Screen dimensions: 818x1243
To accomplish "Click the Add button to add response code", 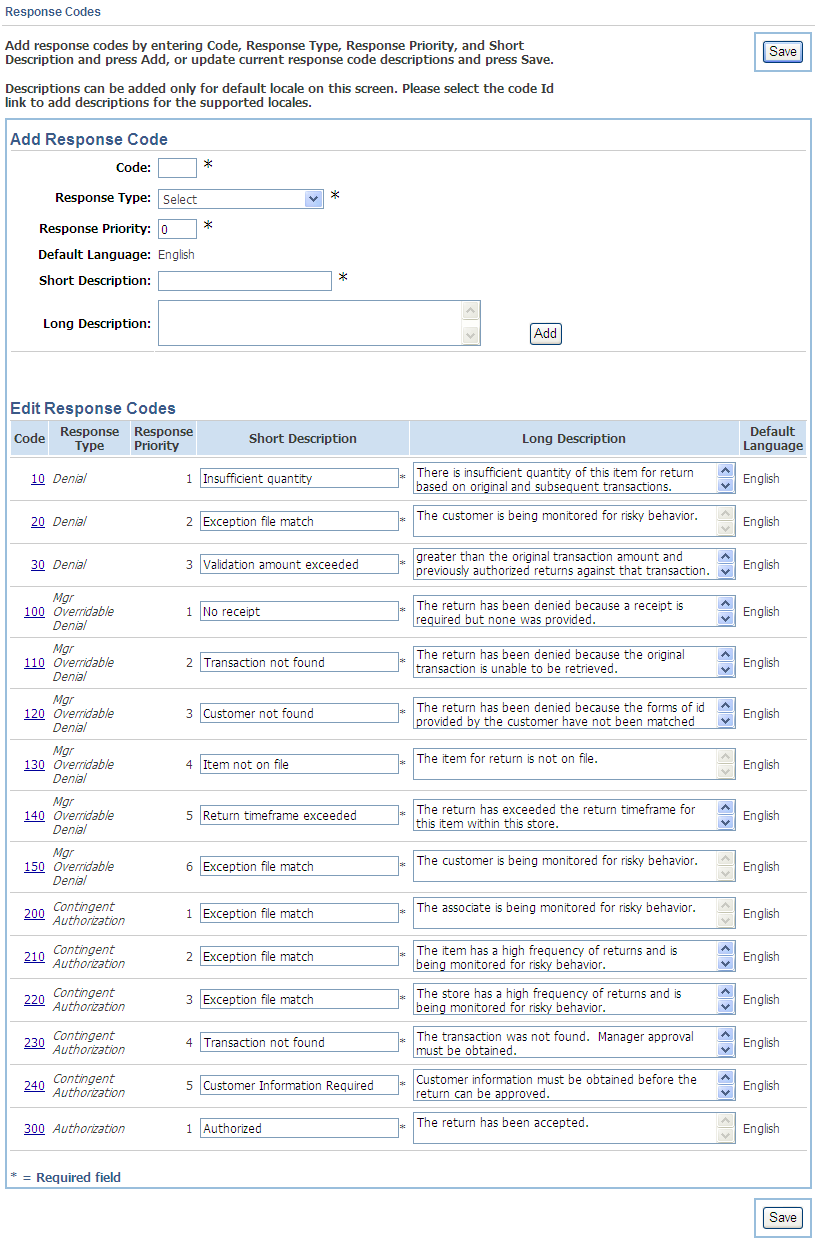I will pos(545,334).
